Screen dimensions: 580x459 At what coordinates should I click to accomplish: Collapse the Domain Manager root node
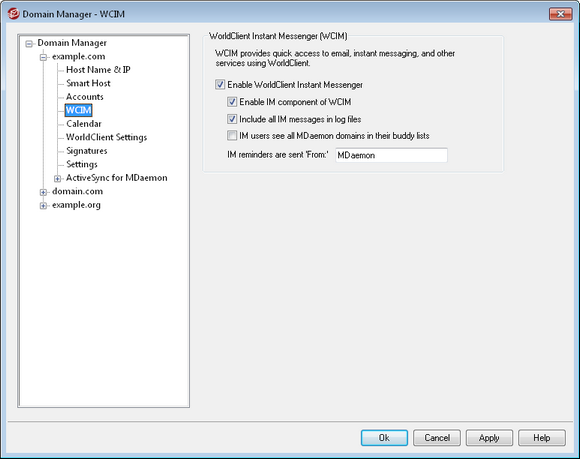click(29, 44)
